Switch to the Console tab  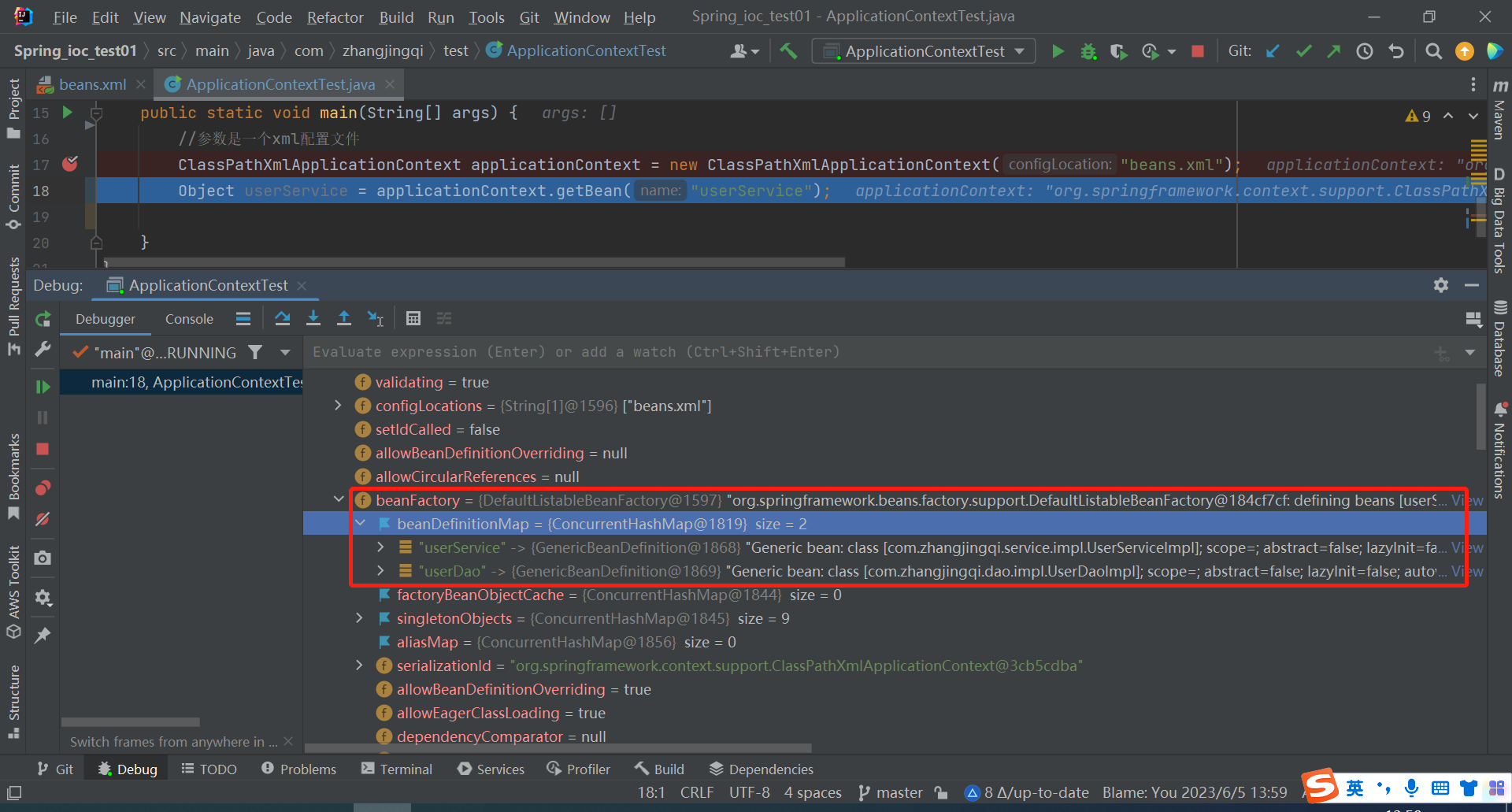point(189,319)
